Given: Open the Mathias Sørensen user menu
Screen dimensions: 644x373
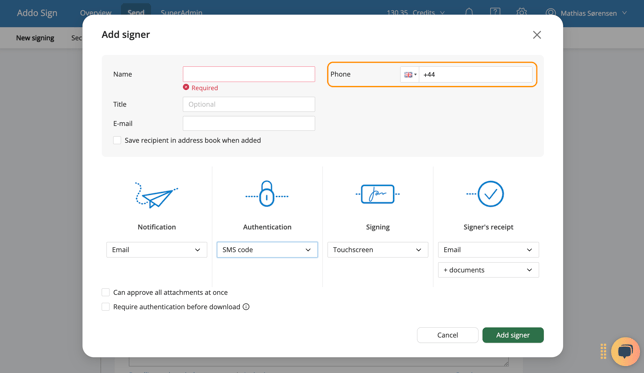Looking at the screenshot, I should tap(593, 13).
